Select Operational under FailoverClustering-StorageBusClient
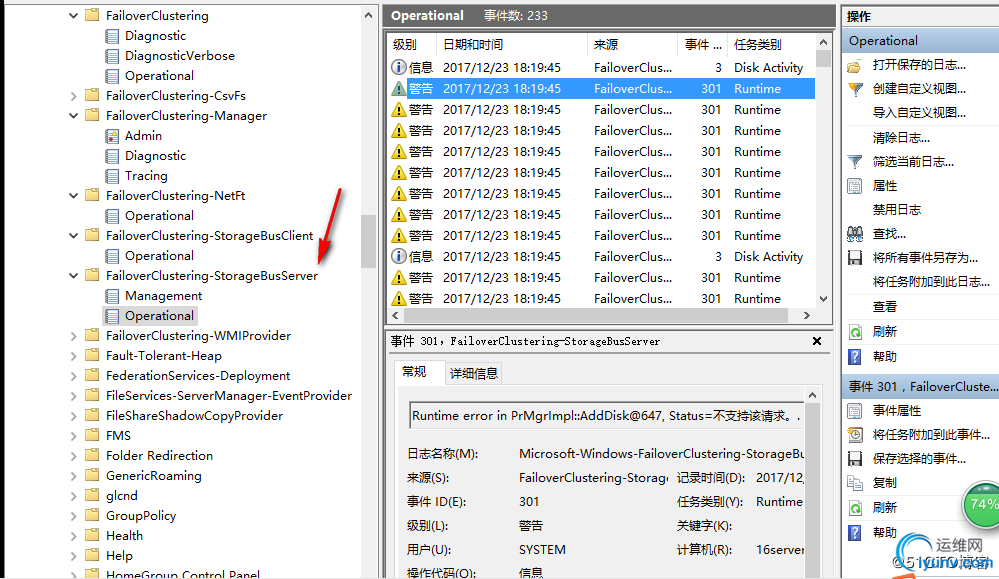This screenshot has width=999, height=579. pyautogui.click(x=159, y=255)
